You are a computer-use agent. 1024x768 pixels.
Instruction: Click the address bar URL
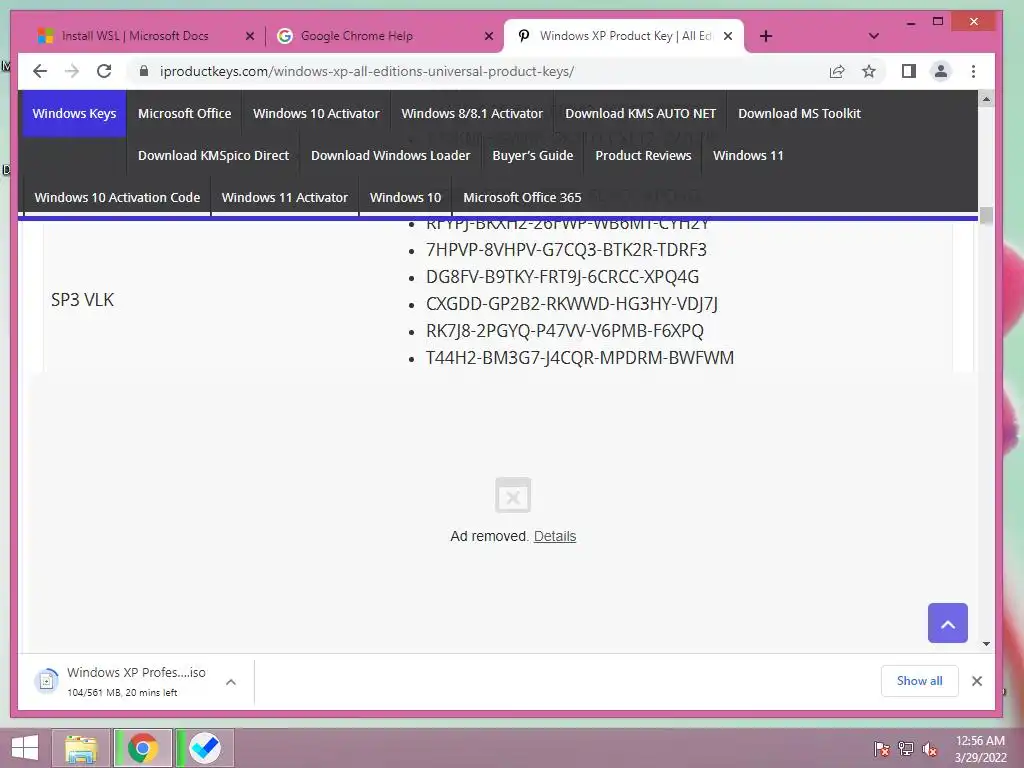click(x=367, y=71)
